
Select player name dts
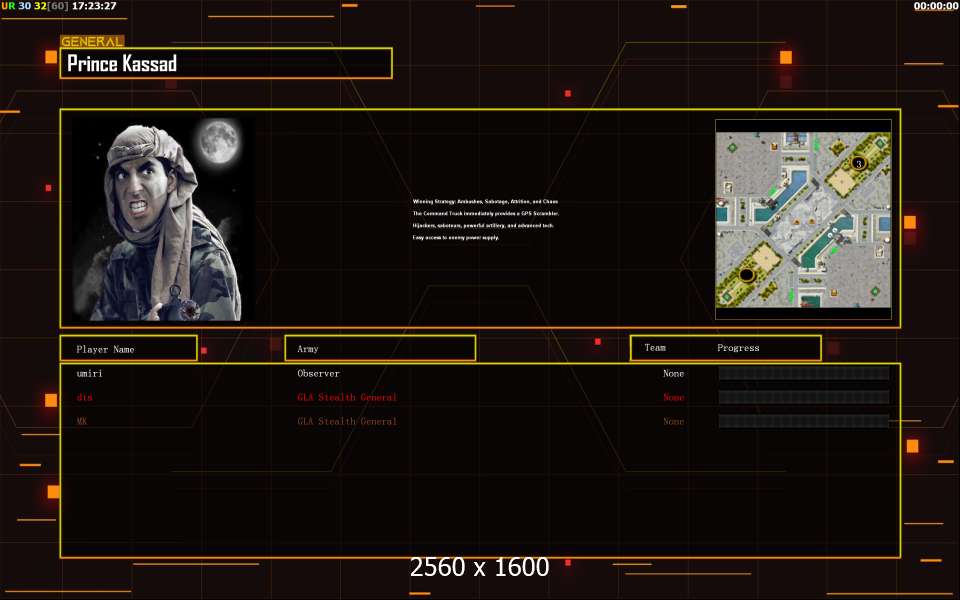[x=84, y=397]
